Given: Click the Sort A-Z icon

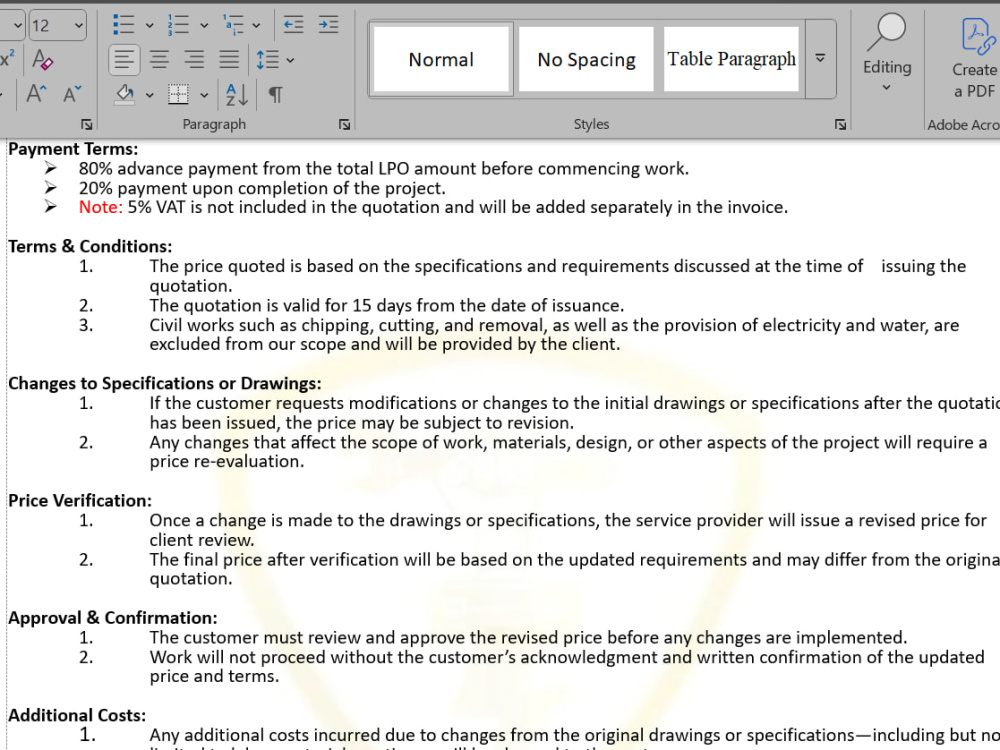Looking at the screenshot, I should (237, 94).
